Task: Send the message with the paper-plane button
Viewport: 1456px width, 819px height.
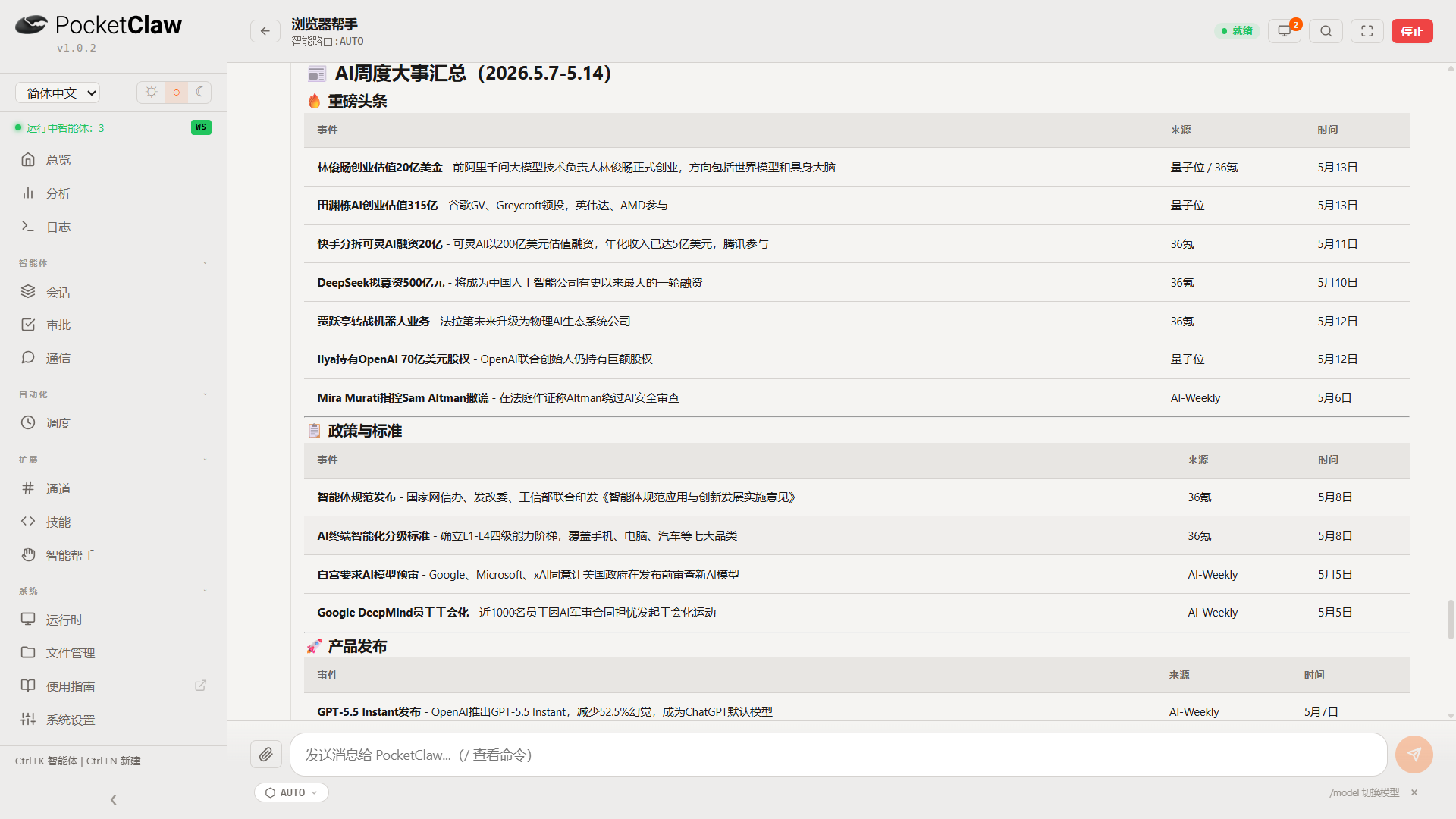Action: click(x=1414, y=755)
